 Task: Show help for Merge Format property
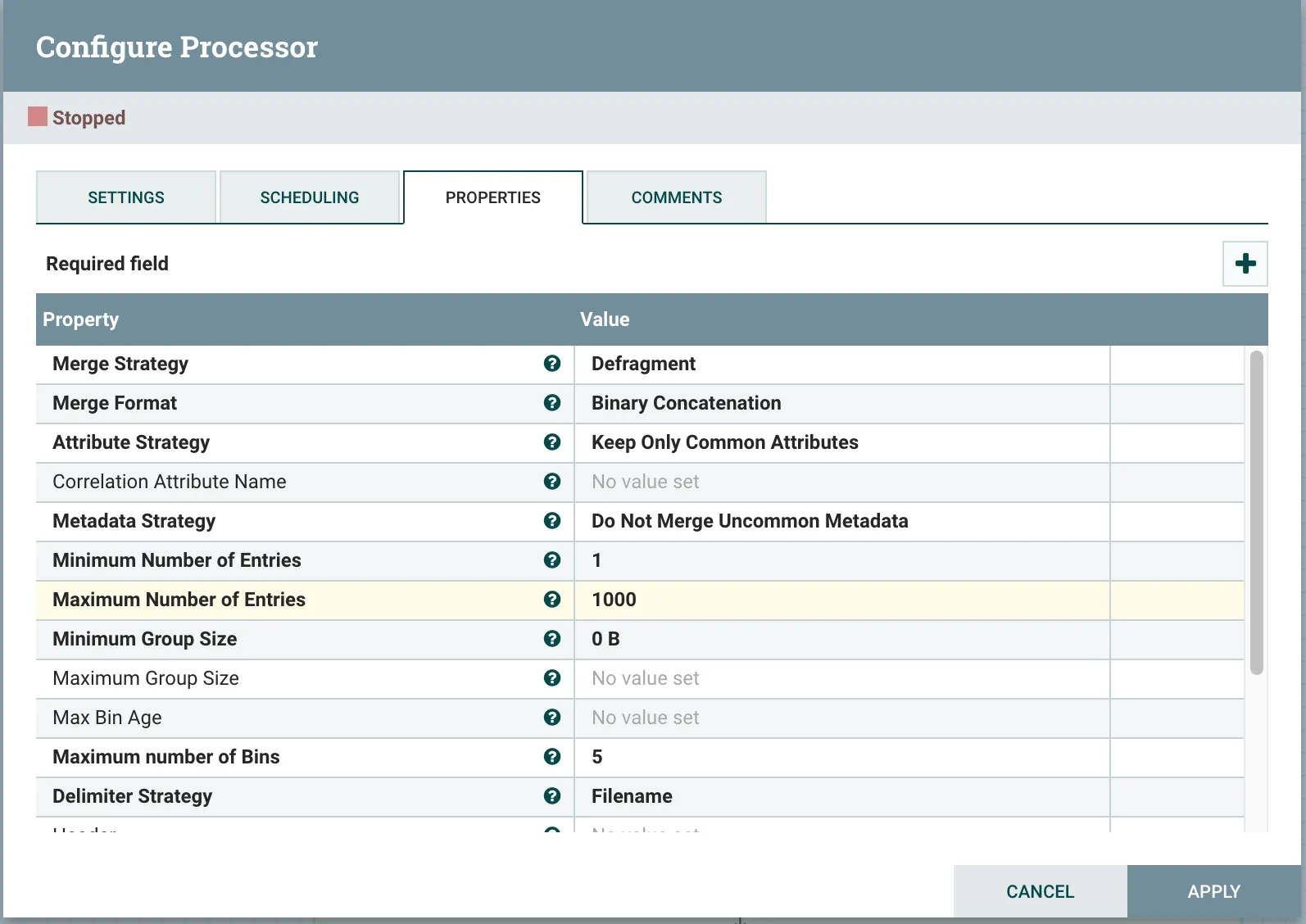coord(552,403)
